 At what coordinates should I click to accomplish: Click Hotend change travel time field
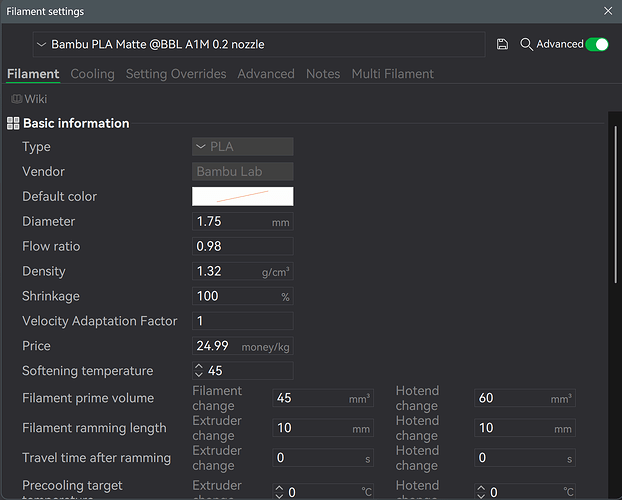click(525, 458)
